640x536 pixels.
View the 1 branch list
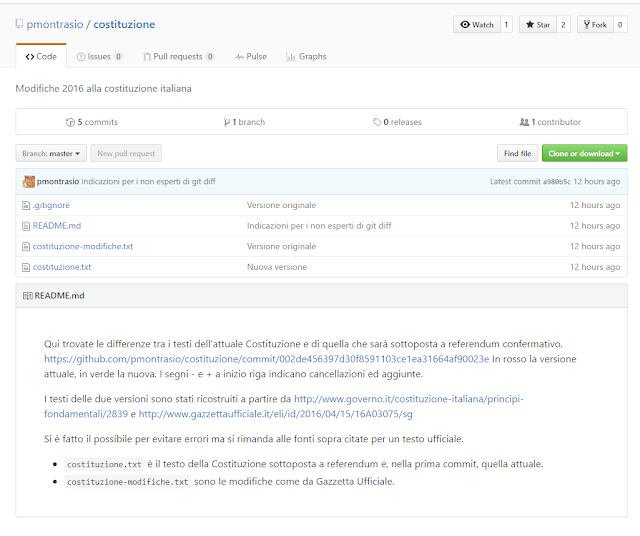coord(244,122)
